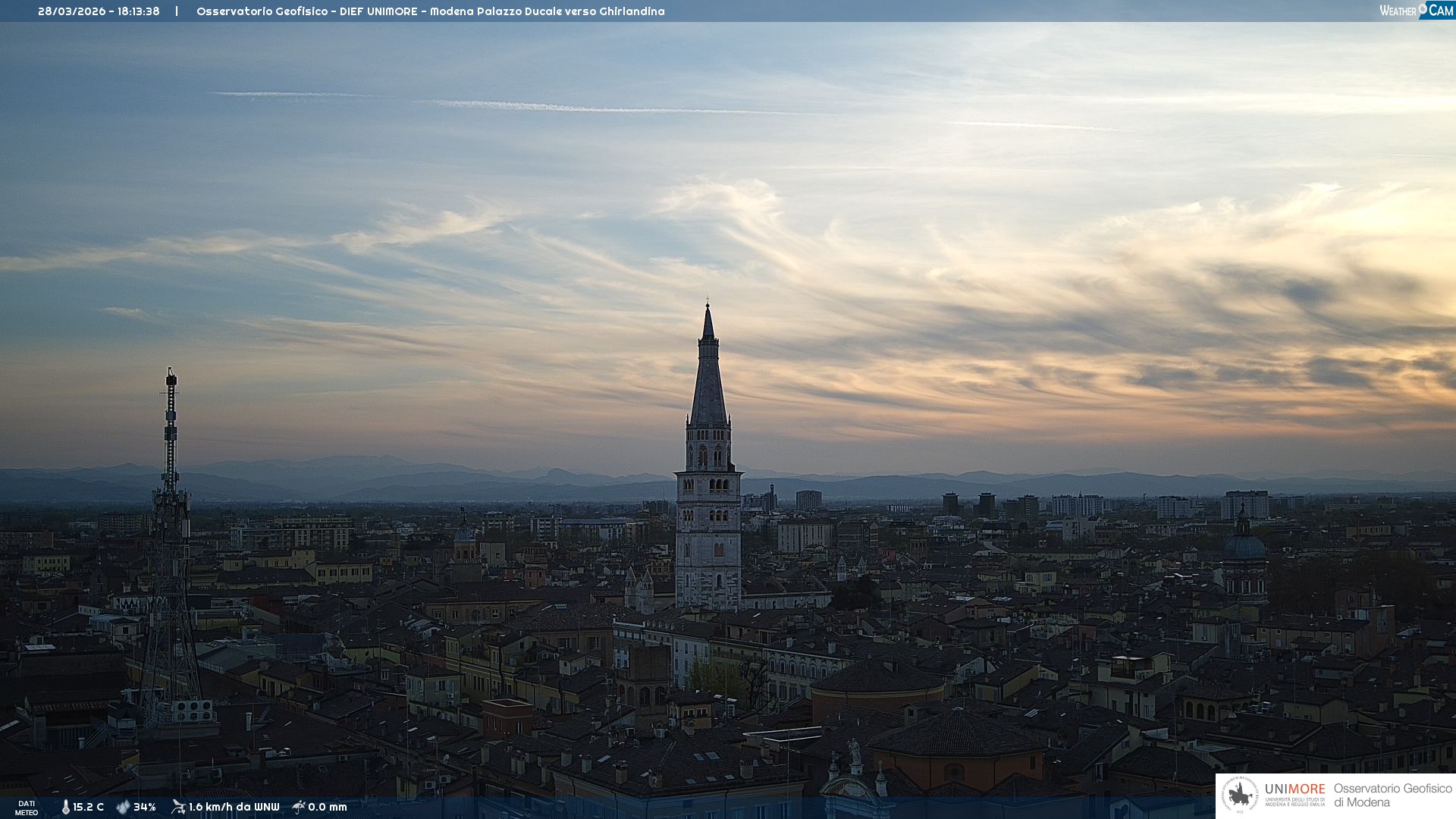Click the 1.6 km/h da WNW wind reading
1456x819 pixels.
[234, 807]
